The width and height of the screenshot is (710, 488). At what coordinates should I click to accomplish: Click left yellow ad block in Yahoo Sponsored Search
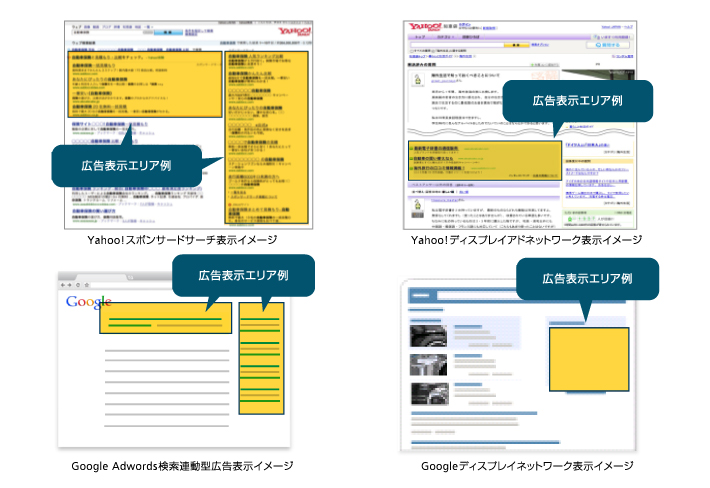pos(145,84)
